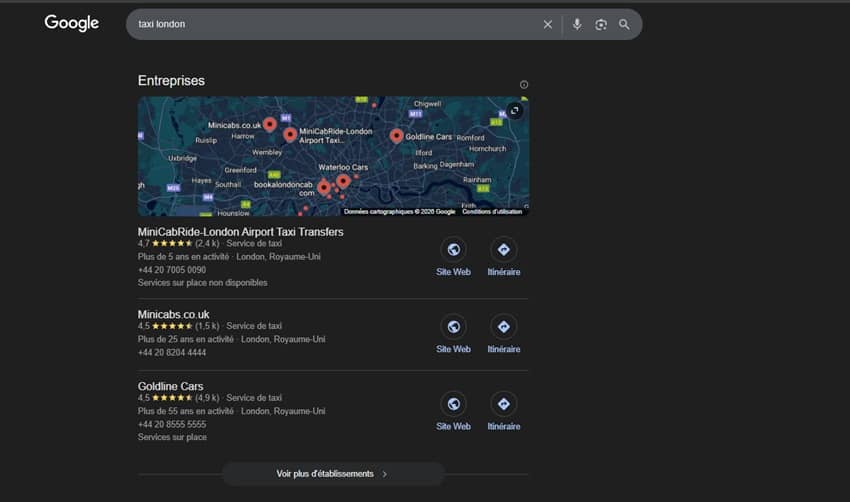
Task: Open the Minicabs.co.uk listing title
Action: 173,314
